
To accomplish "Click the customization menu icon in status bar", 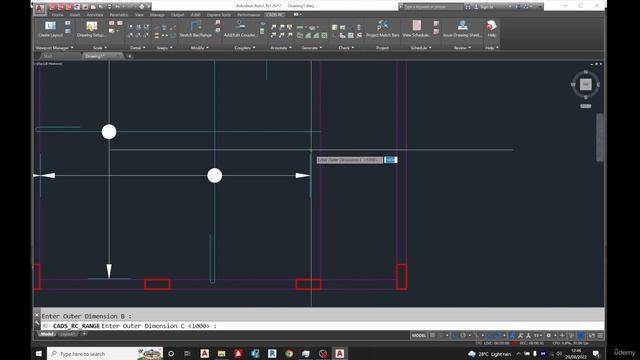I will (x=600, y=336).
